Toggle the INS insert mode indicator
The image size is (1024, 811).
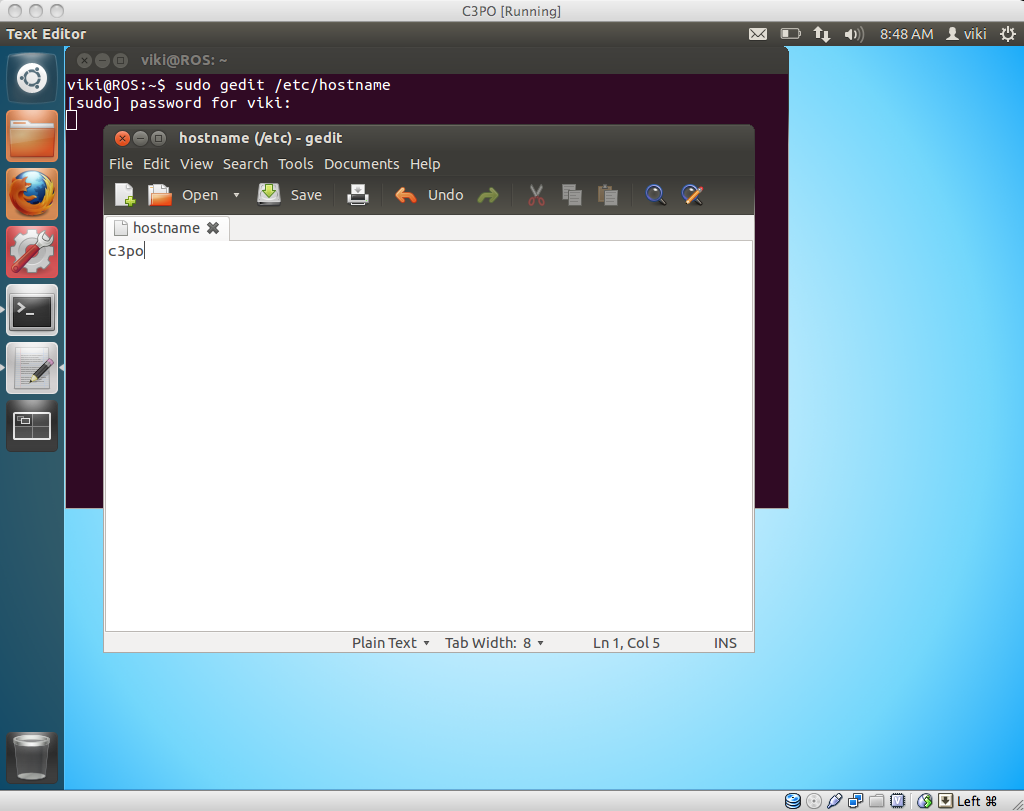(x=725, y=643)
